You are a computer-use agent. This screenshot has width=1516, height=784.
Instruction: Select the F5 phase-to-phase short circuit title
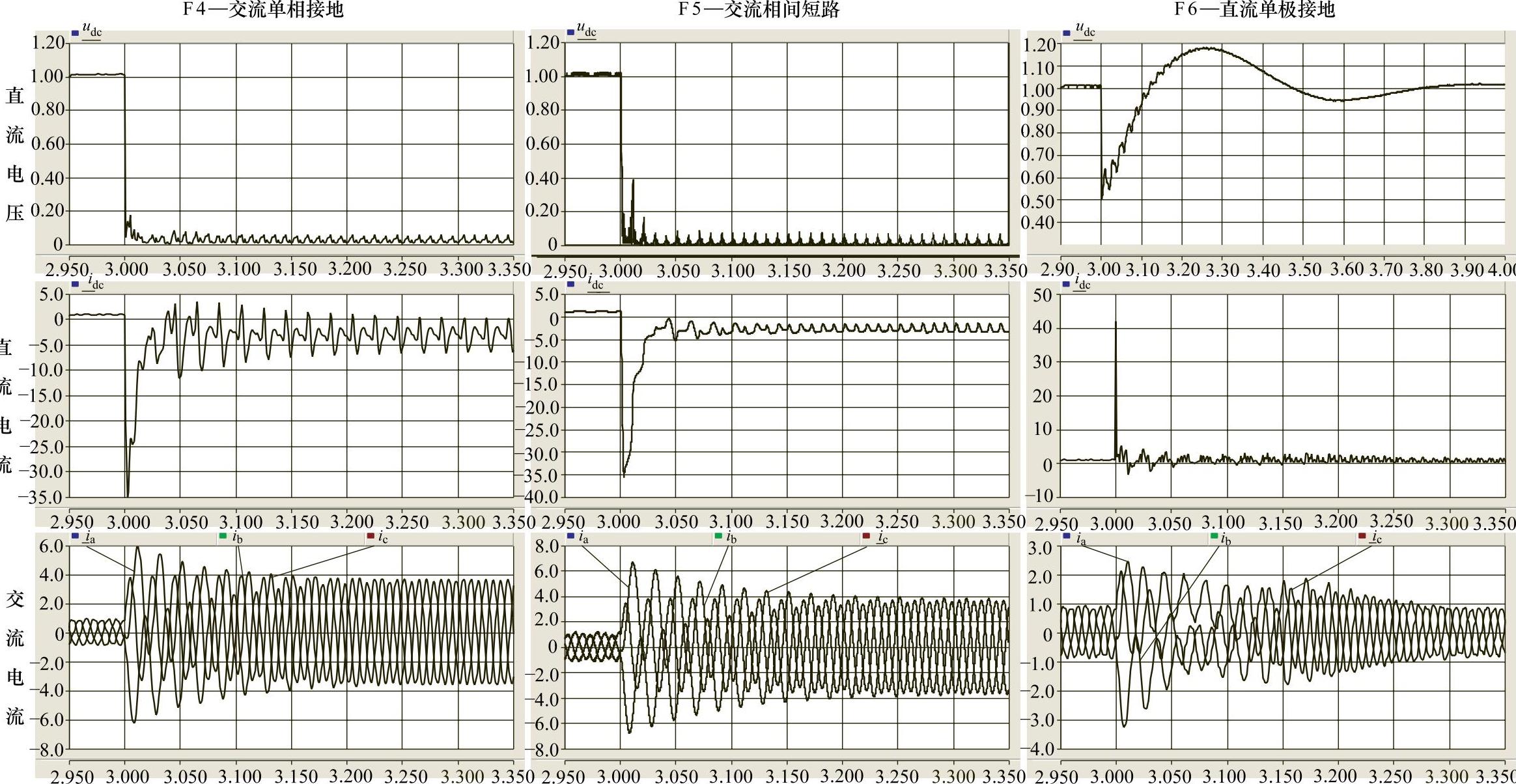pyautogui.click(x=759, y=10)
